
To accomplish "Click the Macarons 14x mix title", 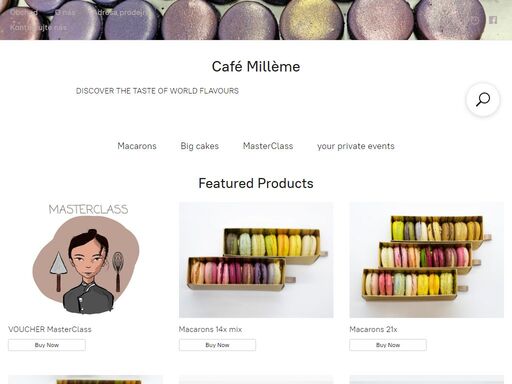I will tap(210, 329).
